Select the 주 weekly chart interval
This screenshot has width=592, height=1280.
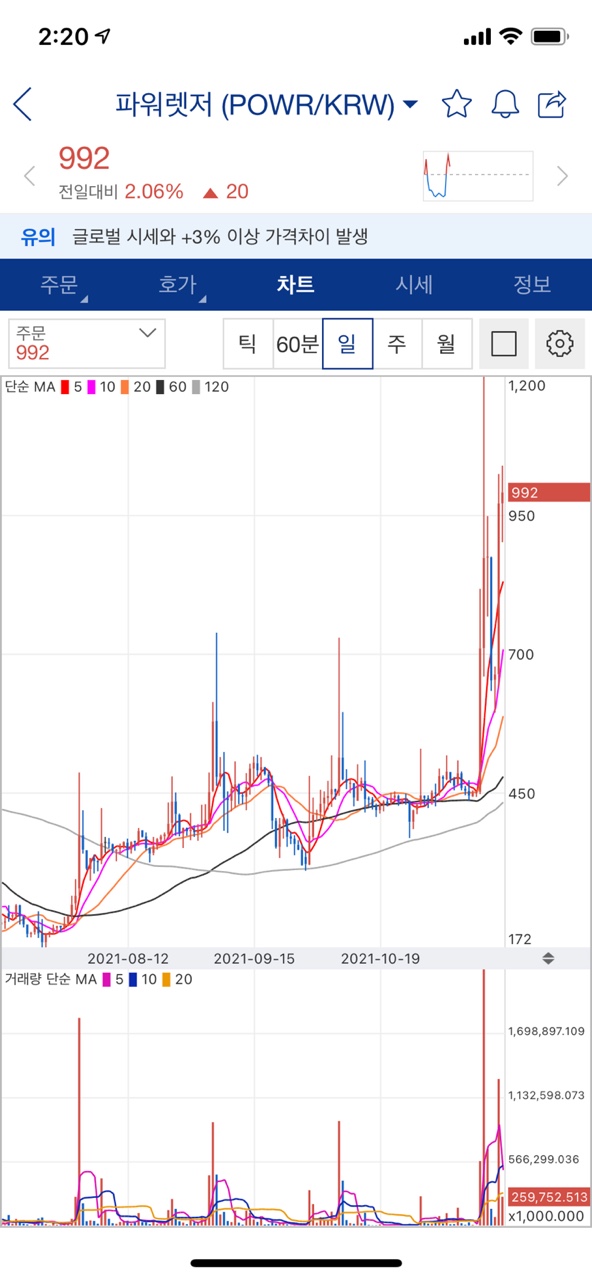coord(397,345)
